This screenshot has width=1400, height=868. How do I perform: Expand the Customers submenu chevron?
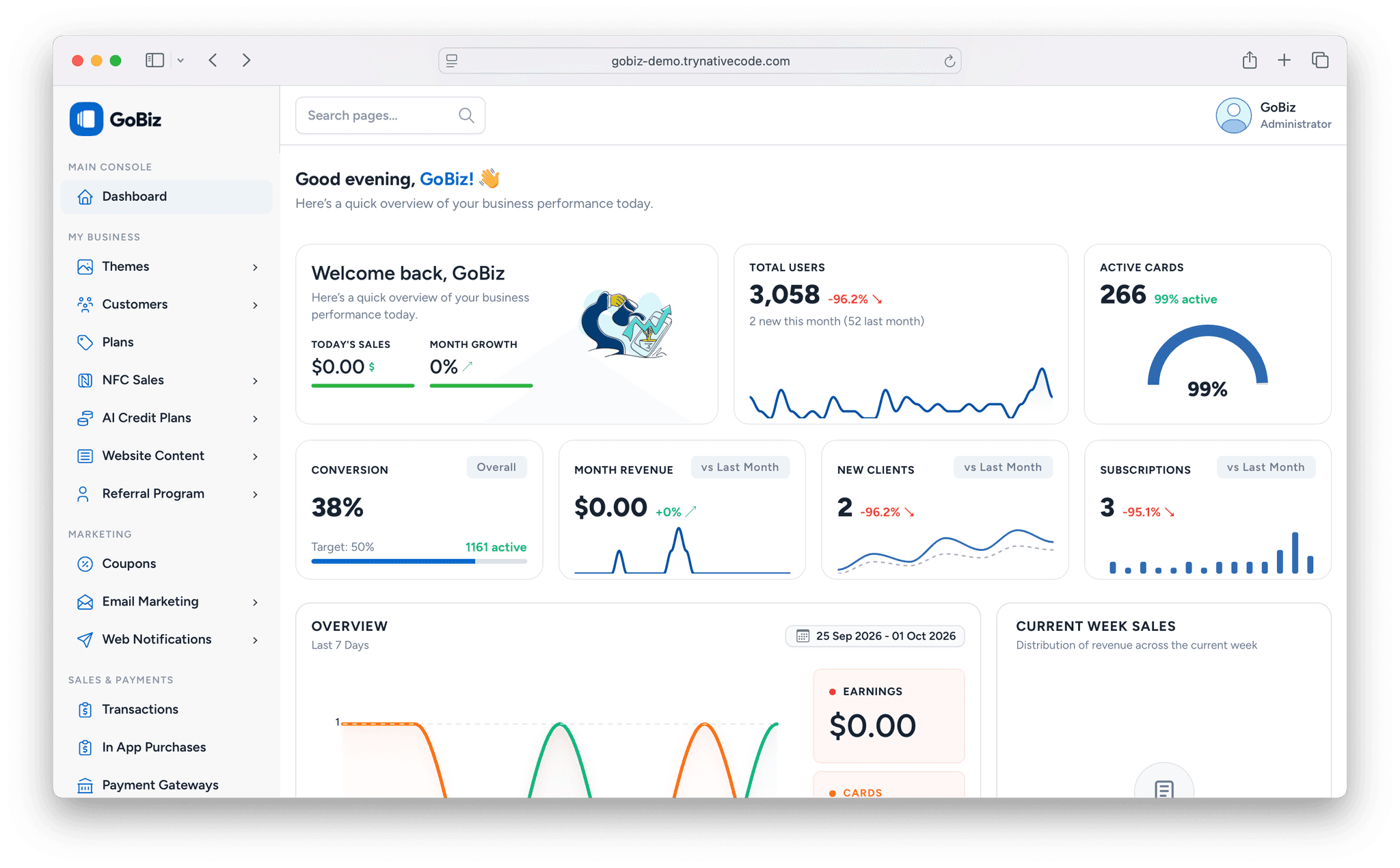click(255, 305)
